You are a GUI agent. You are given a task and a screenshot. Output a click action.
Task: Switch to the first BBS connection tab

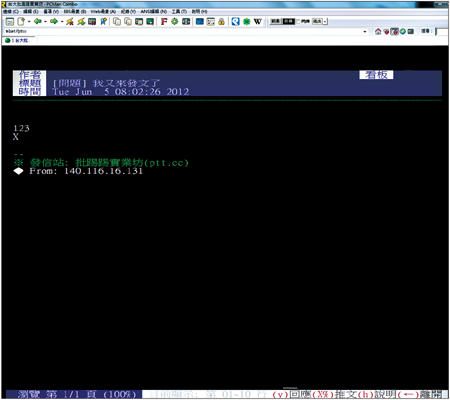(x=18, y=40)
